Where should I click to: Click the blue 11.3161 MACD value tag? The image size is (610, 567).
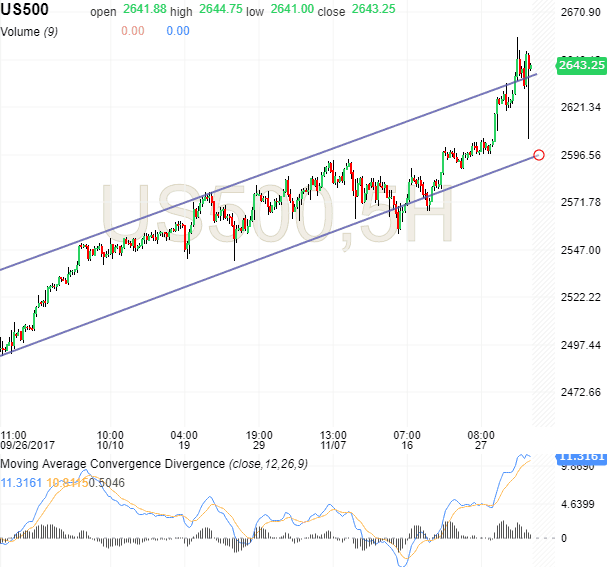pos(582,458)
